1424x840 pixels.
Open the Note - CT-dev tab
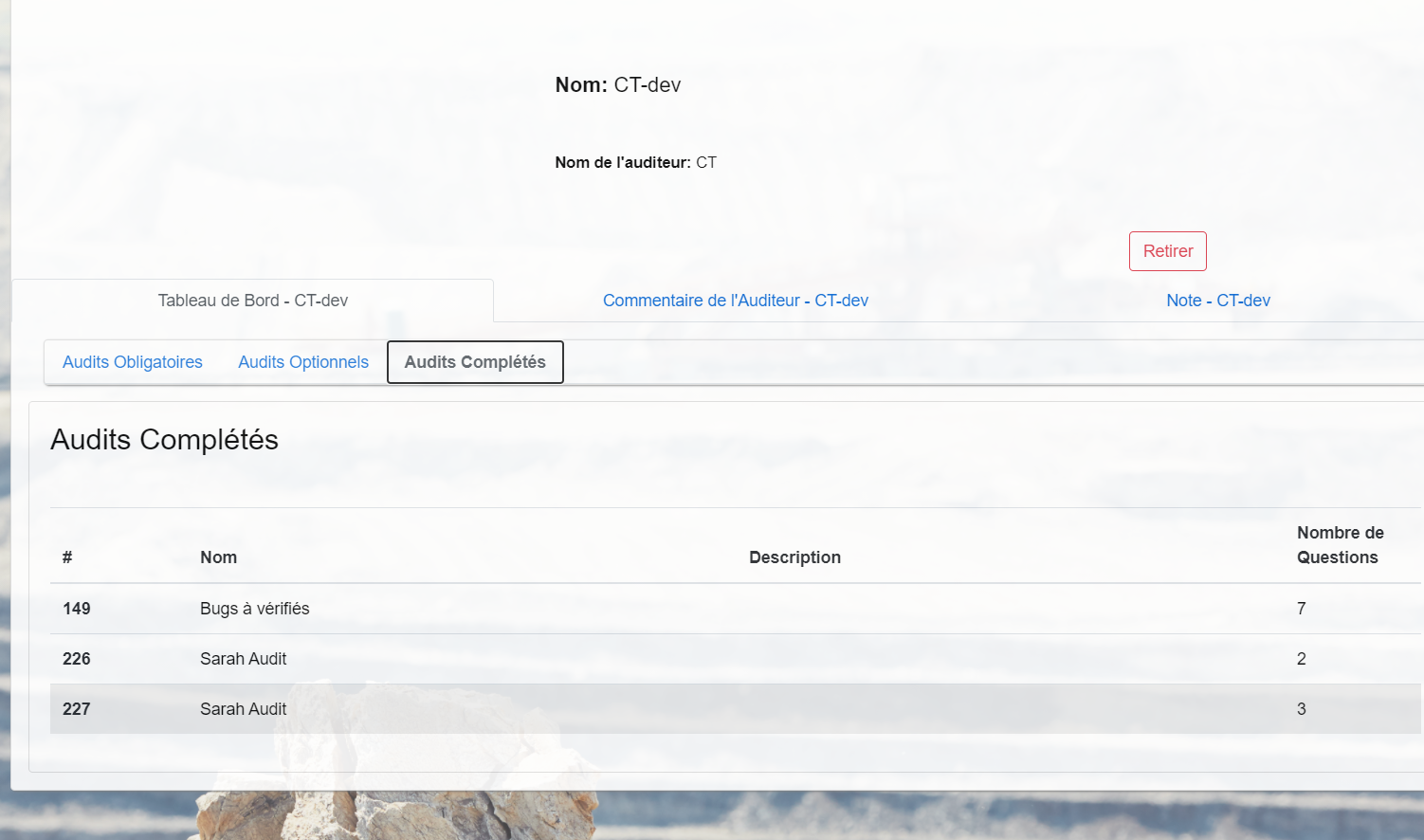pyautogui.click(x=1217, y=301)
